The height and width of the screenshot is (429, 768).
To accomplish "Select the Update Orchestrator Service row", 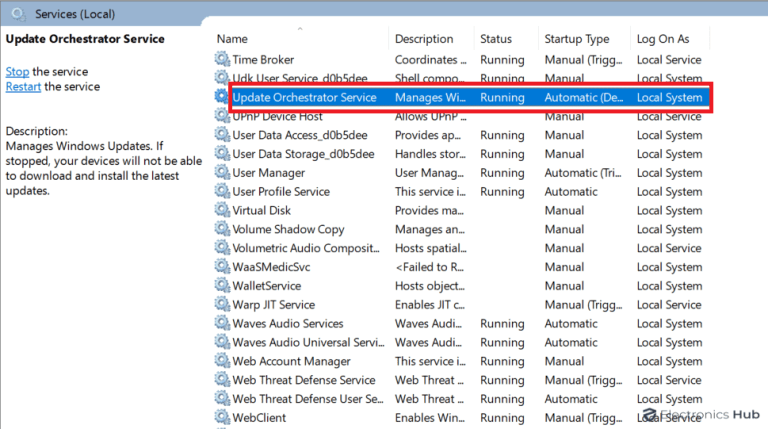I will click(304, 98).
